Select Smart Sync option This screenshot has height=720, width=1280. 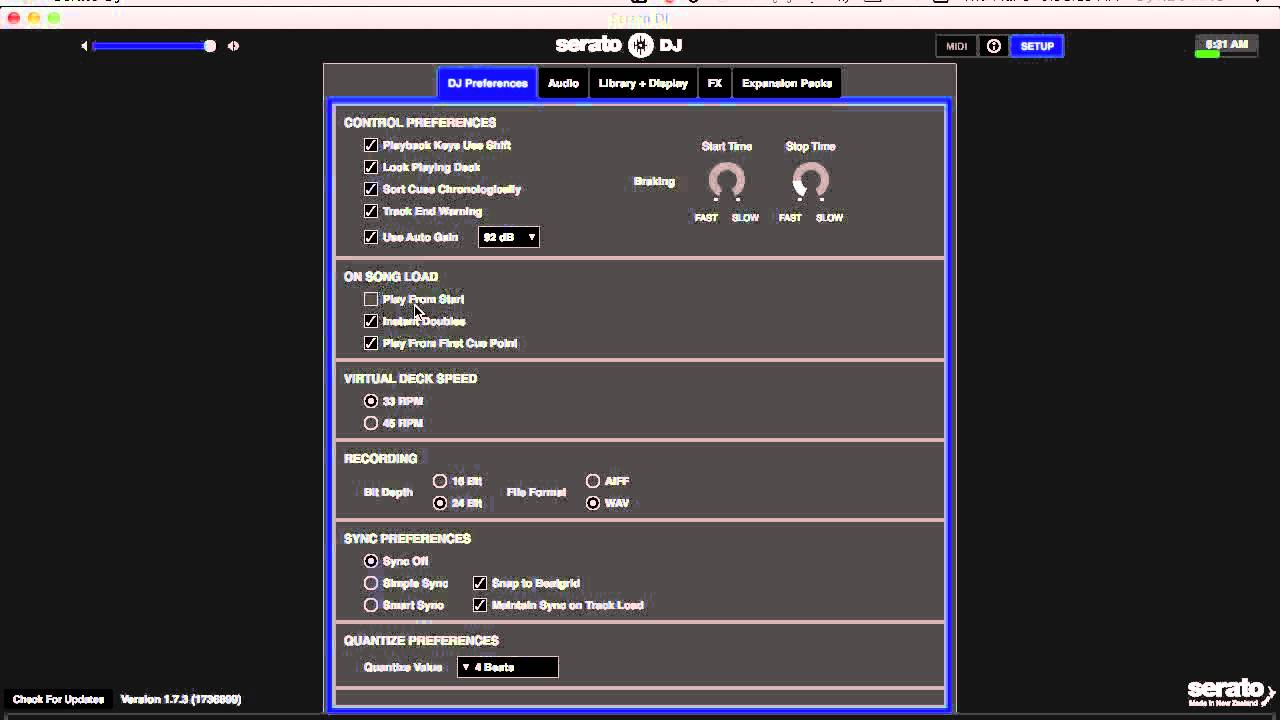[371, 606]
